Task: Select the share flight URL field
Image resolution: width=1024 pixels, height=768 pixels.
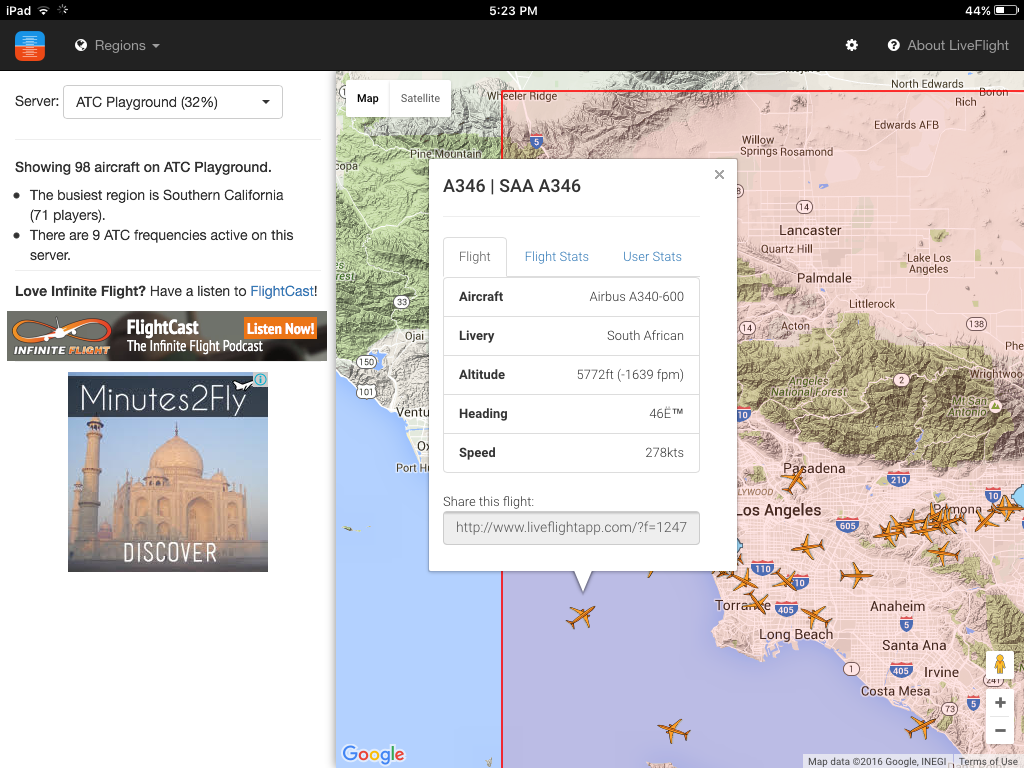Action: [x=571, y=528]
